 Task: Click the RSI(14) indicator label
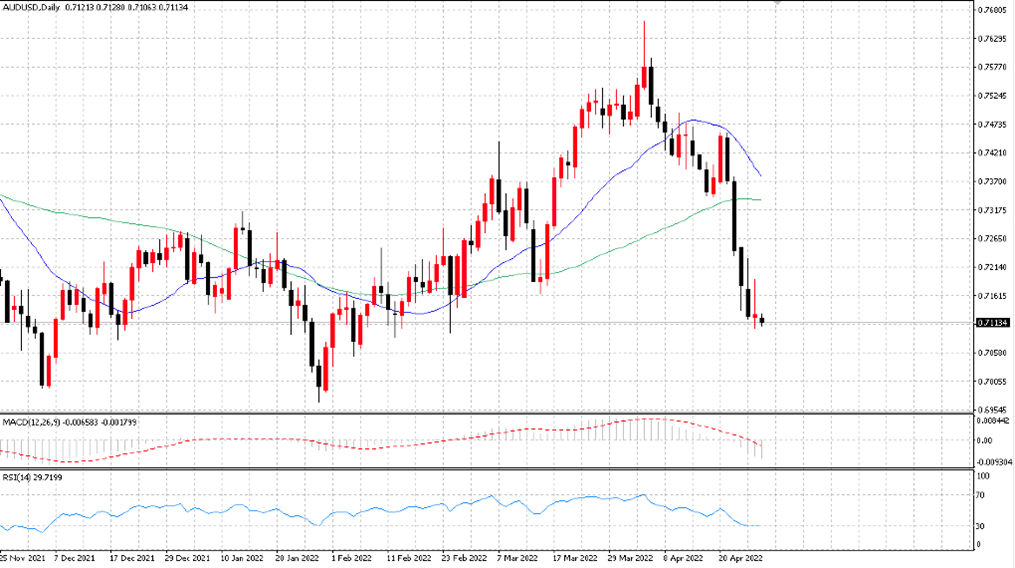tap(14, 477)
